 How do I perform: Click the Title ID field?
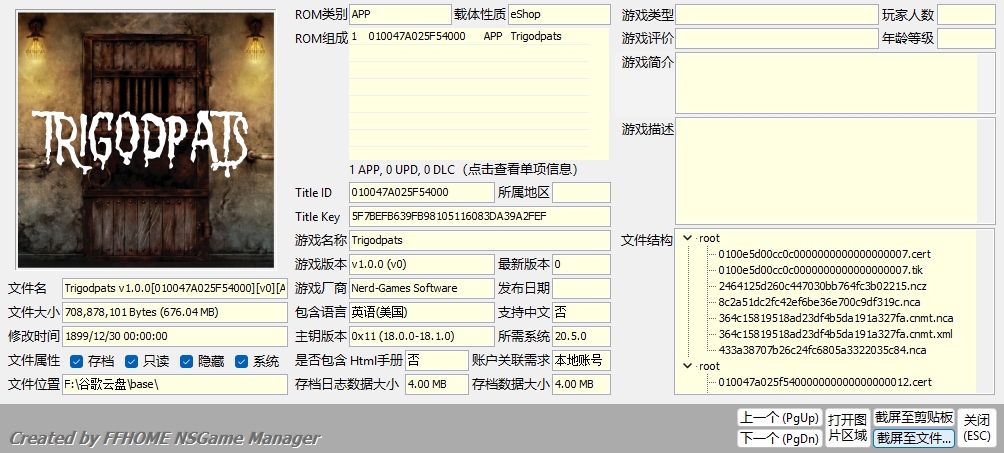(x=421, y=192)
